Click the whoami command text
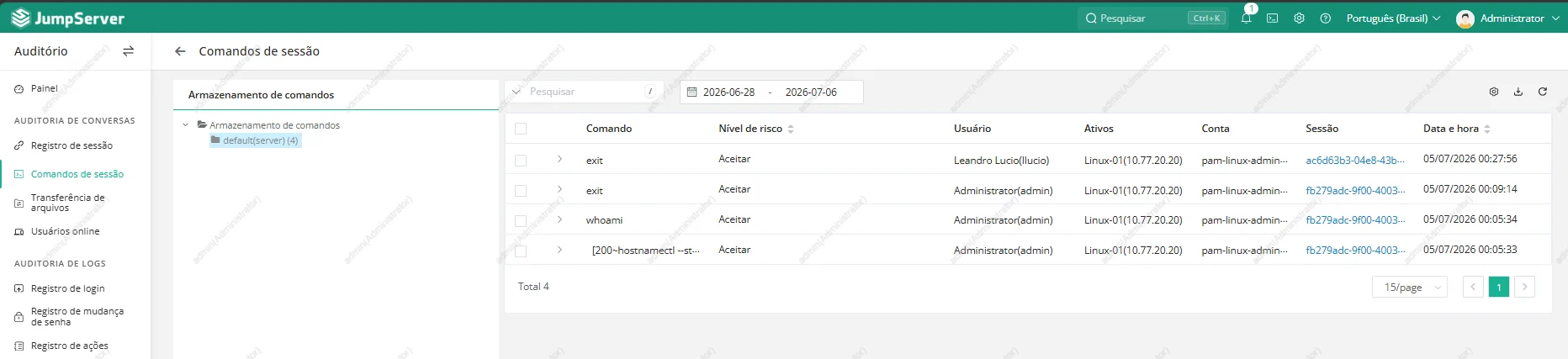The image size is (1568, 359). click(605, 220)
